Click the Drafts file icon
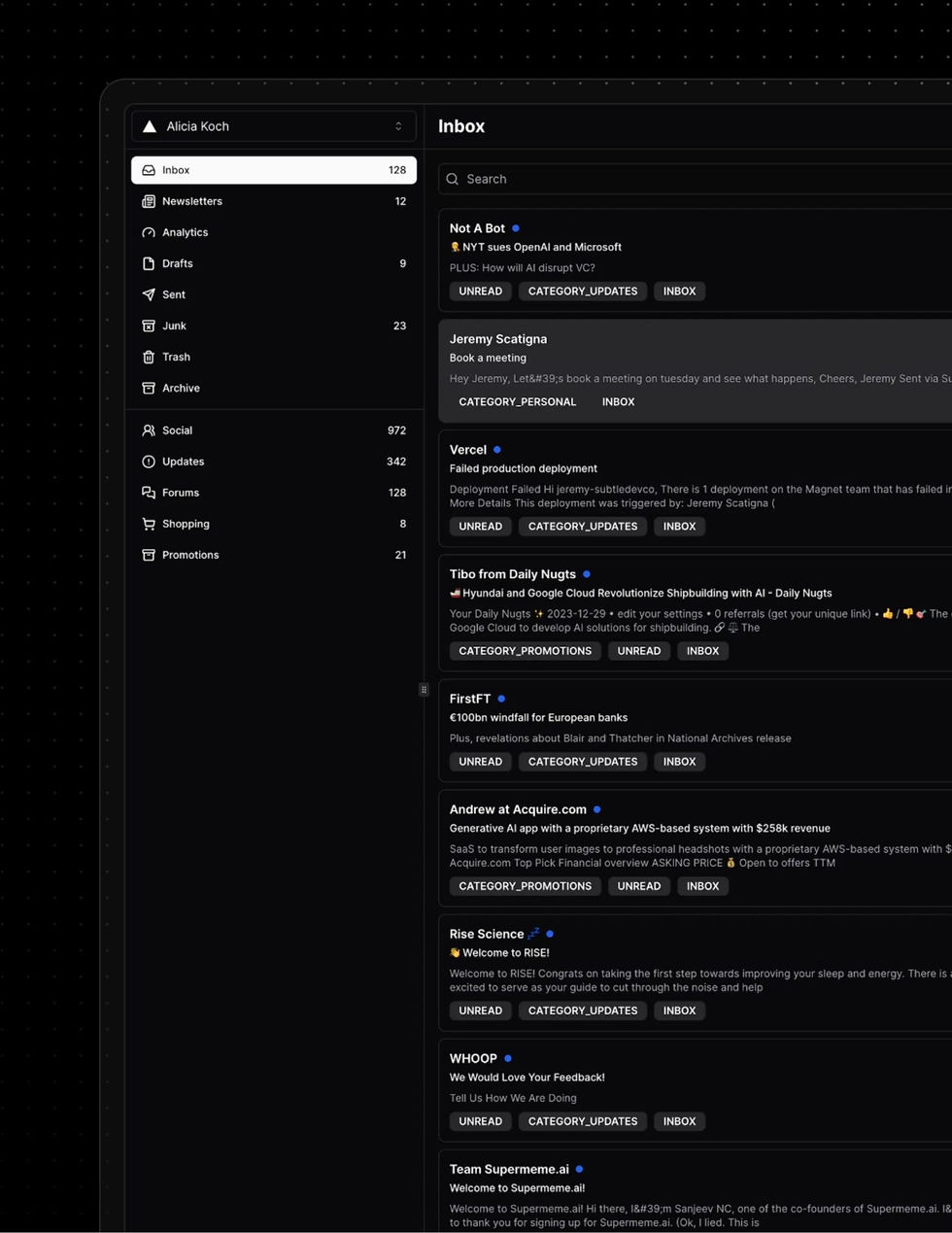The height and width of the screenshot is (1233, 952). pyautogui.click(x=149, y=263)
